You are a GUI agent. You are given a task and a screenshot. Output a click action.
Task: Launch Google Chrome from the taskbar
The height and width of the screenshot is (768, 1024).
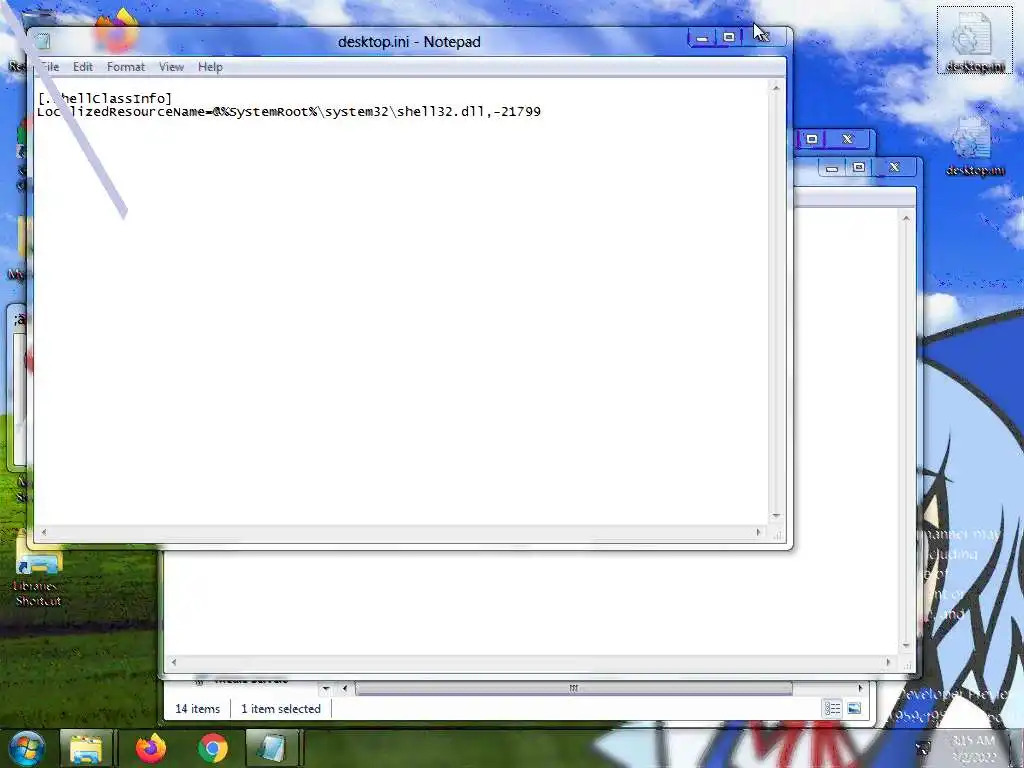tap(212, 748)
